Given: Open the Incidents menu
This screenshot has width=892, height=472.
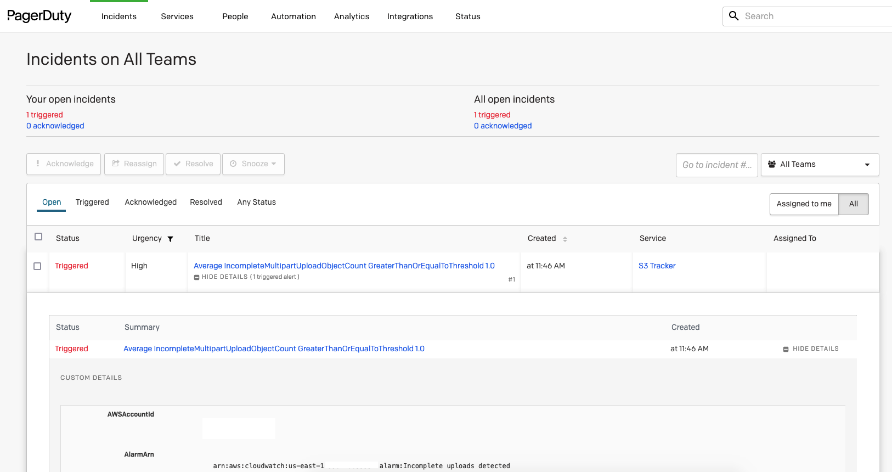Looking at the screenshot, I should (119, 16).
